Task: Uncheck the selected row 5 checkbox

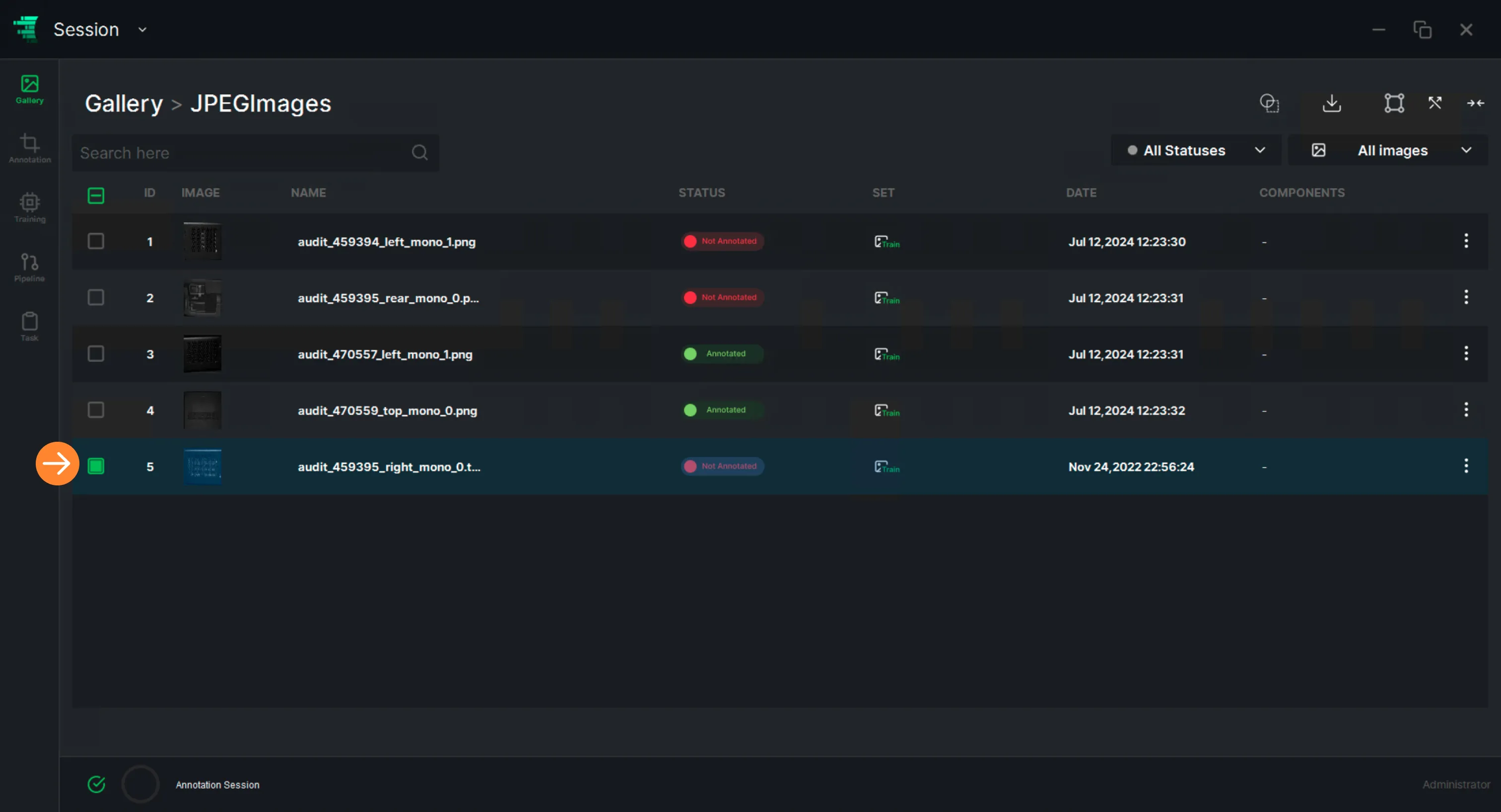Action: pos(96,466)
